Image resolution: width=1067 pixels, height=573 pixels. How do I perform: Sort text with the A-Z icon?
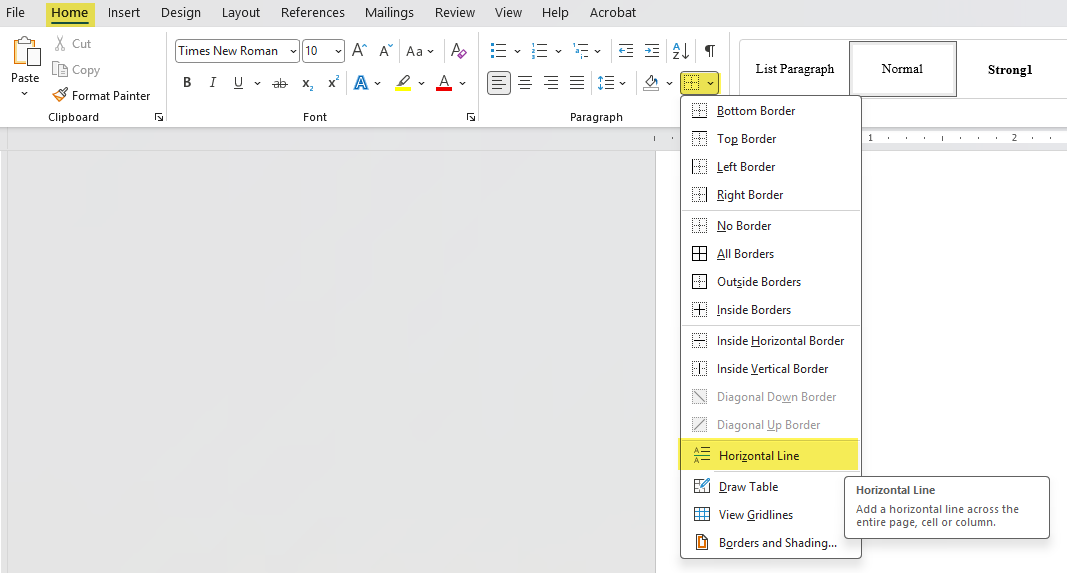(x=680, y=50)
